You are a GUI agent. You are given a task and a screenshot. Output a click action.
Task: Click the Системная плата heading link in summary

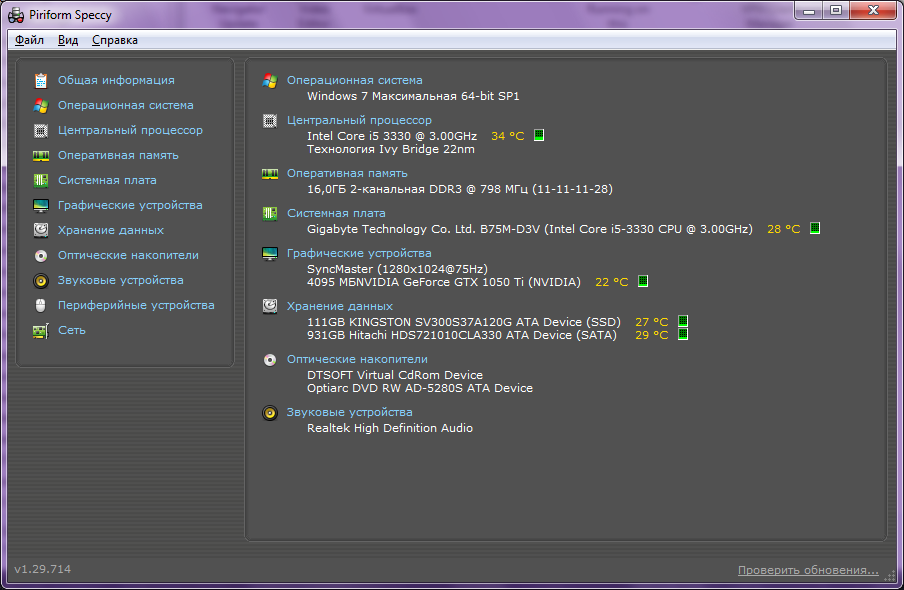click(x=336, y=213)
